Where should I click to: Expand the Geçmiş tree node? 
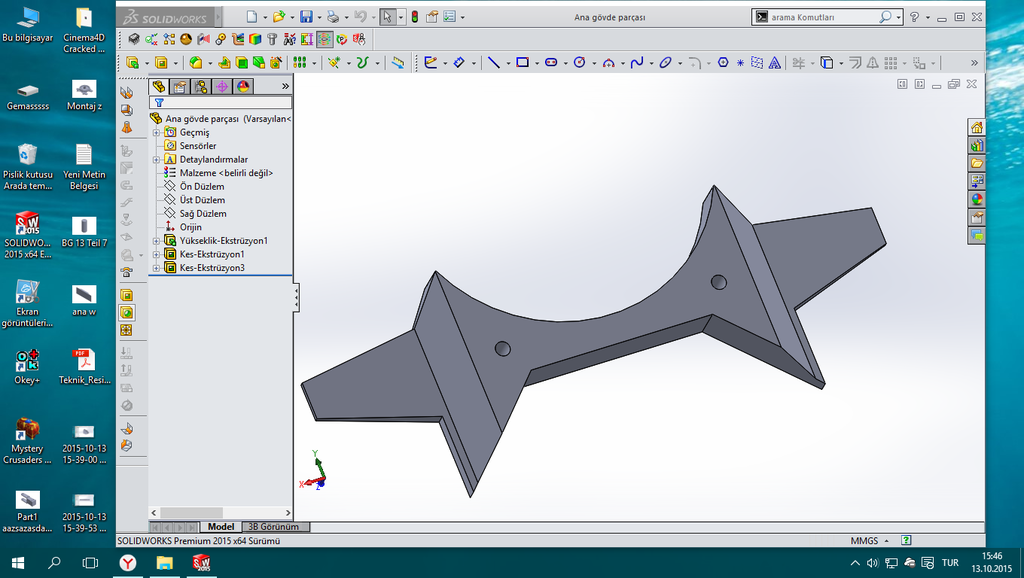click(156, 133)
